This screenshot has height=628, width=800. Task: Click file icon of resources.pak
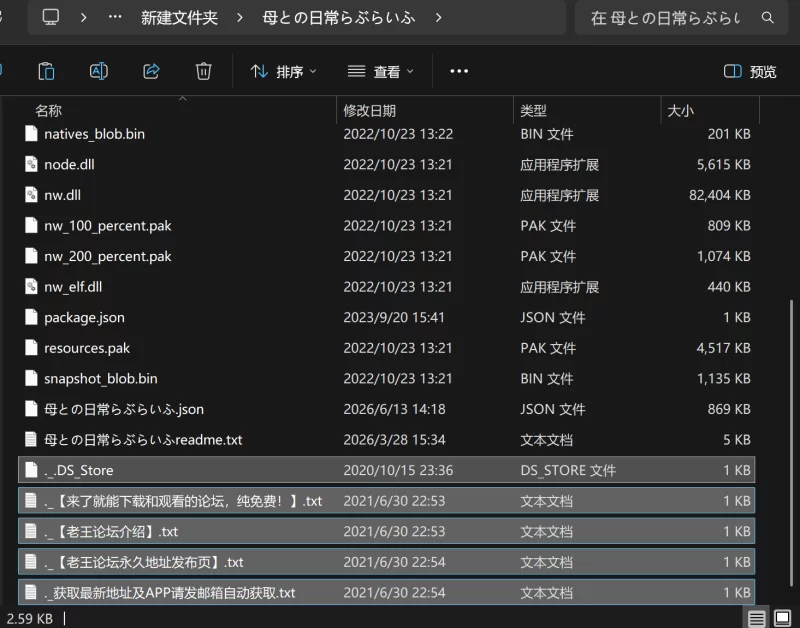pyautogui.click(x=31, y=348)
